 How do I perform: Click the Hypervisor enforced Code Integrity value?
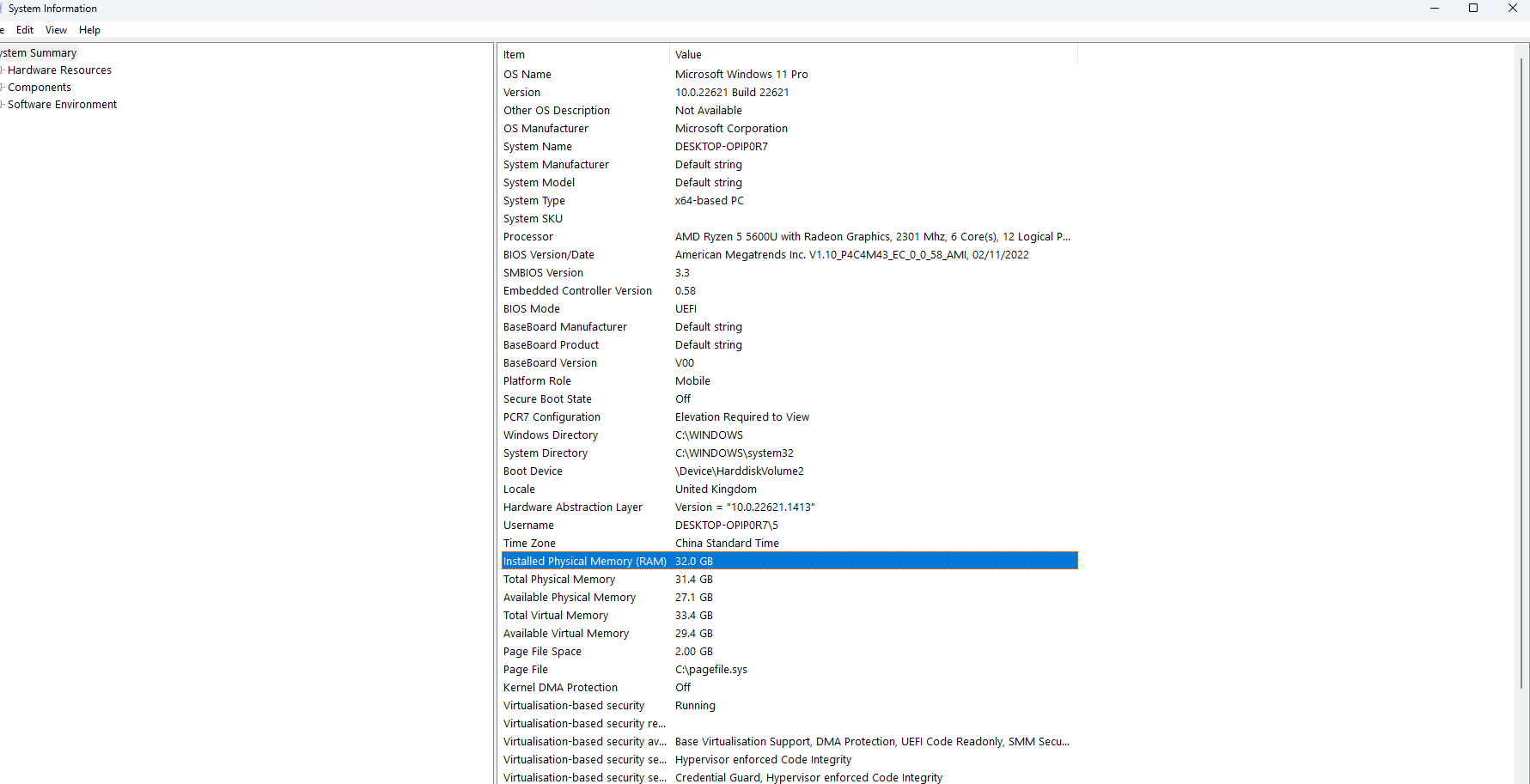pos(763,760)
